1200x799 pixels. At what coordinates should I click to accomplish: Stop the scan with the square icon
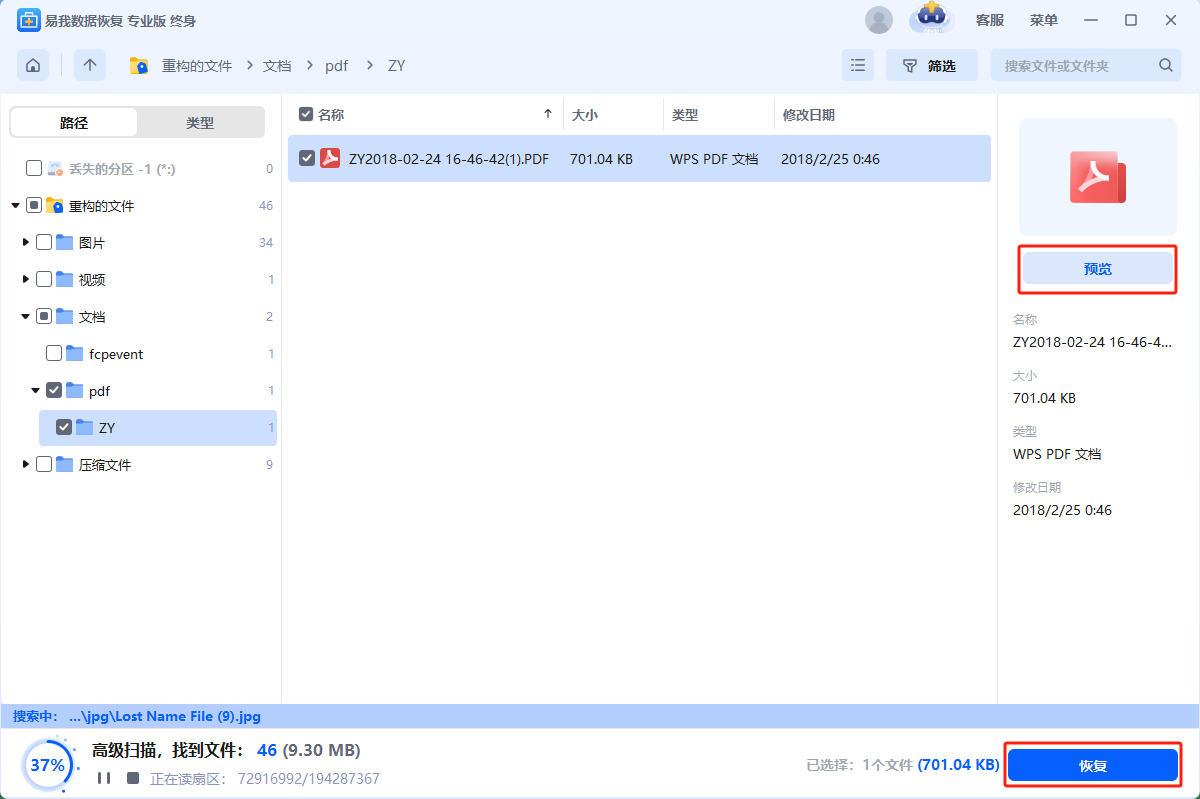(x=132, y=778)
